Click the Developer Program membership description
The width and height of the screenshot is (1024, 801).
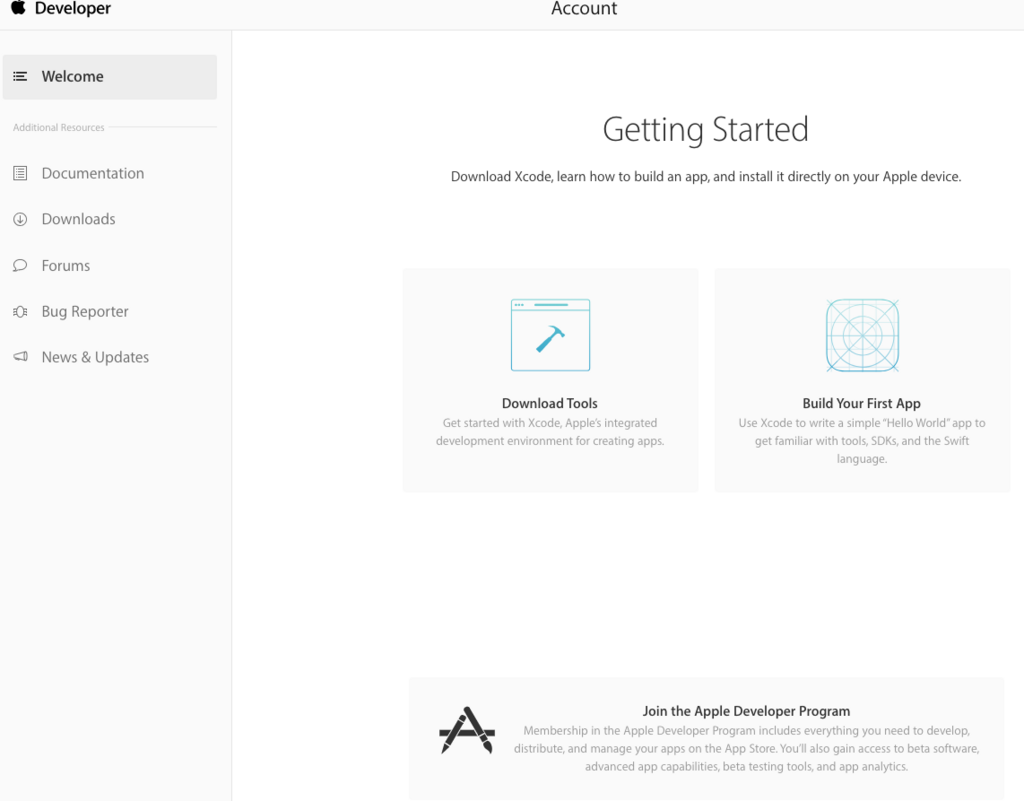(x=746, y=749)
